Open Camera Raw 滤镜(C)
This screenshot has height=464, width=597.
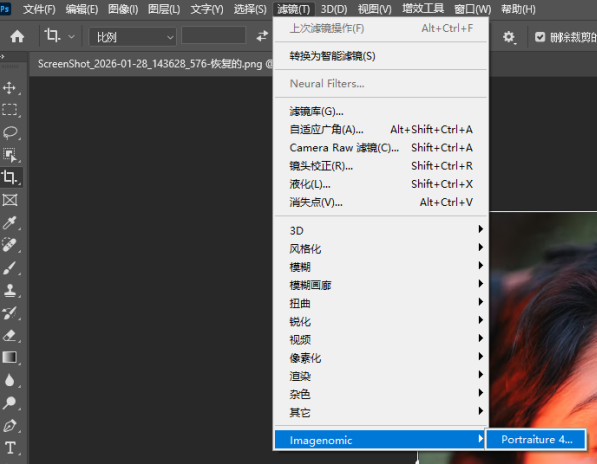[381, 148]
